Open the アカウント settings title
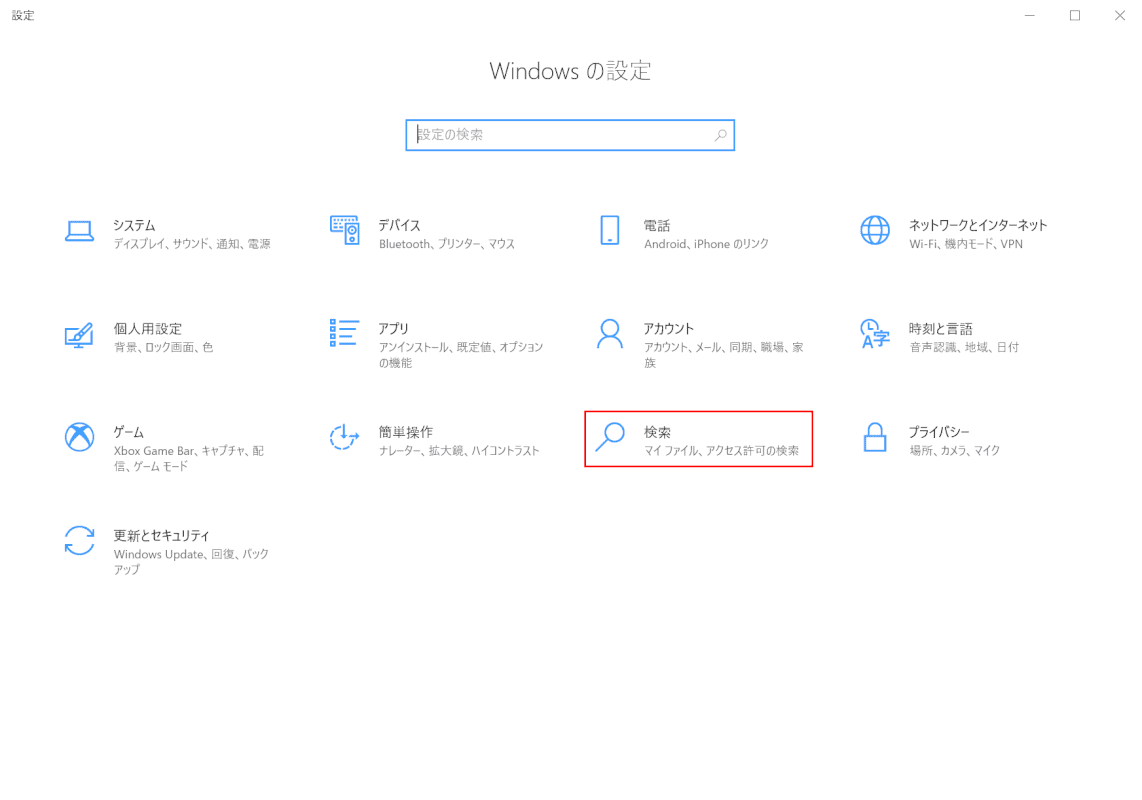This screenshot has width=1142, height=800. tap(669, 329)
